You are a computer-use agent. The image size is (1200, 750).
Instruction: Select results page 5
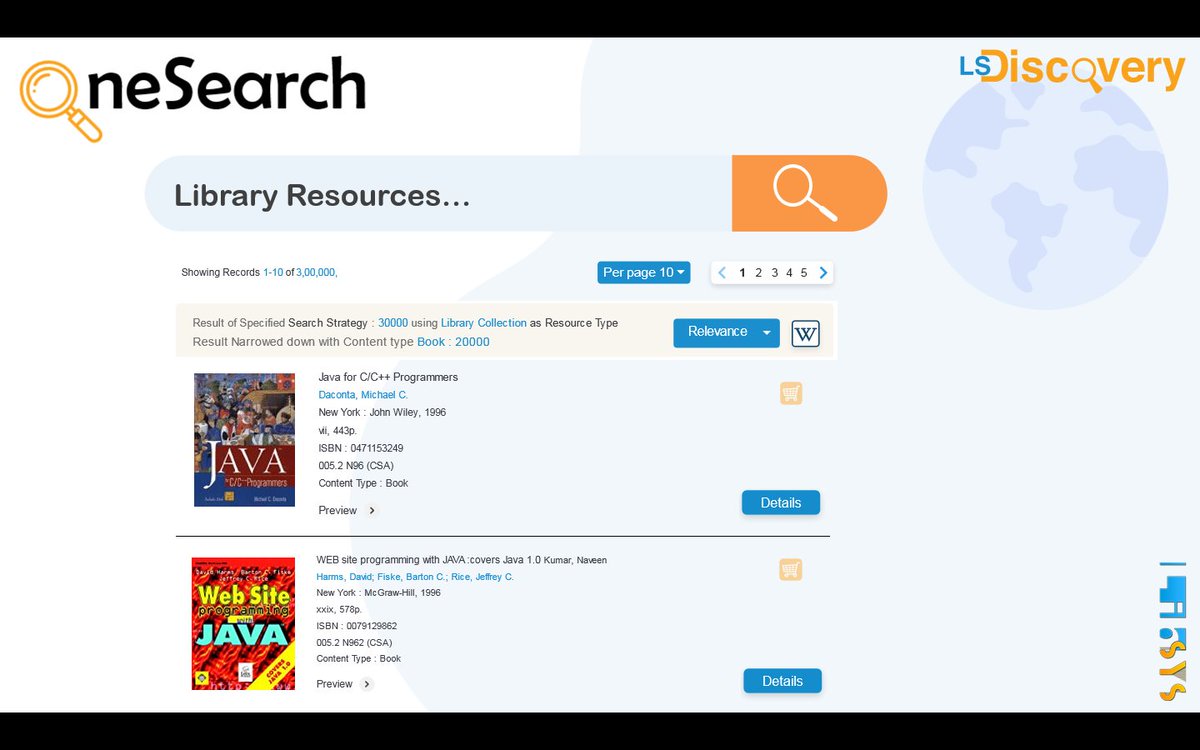click(x=804, y=272)
